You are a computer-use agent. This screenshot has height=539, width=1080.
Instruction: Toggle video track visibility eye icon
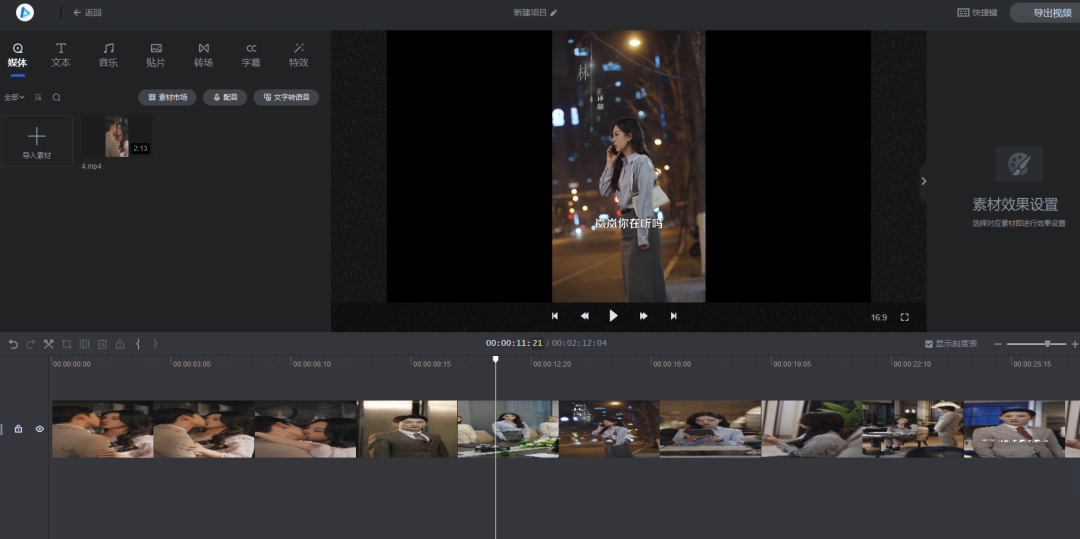(x=40, y=429)
